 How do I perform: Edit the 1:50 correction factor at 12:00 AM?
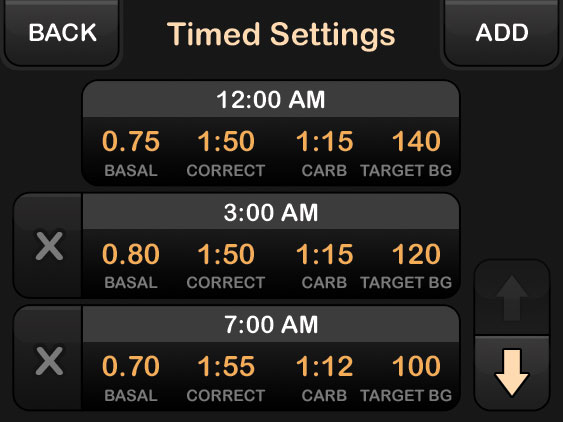226,141
